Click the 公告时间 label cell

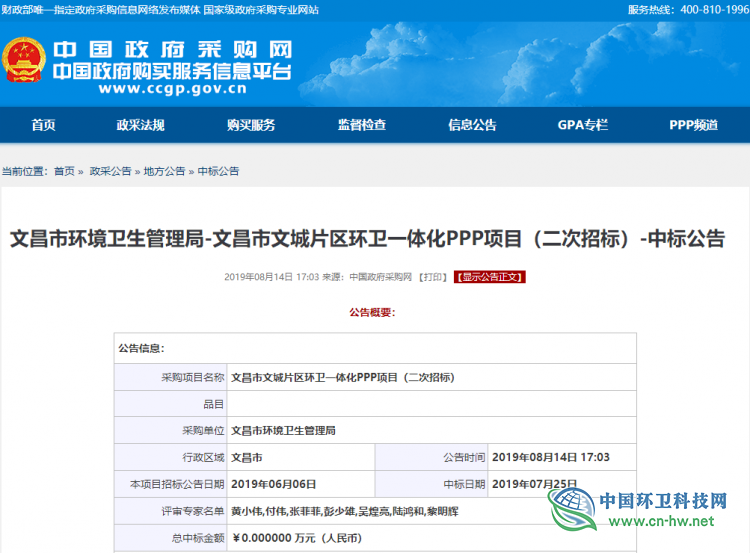(431, 457)
